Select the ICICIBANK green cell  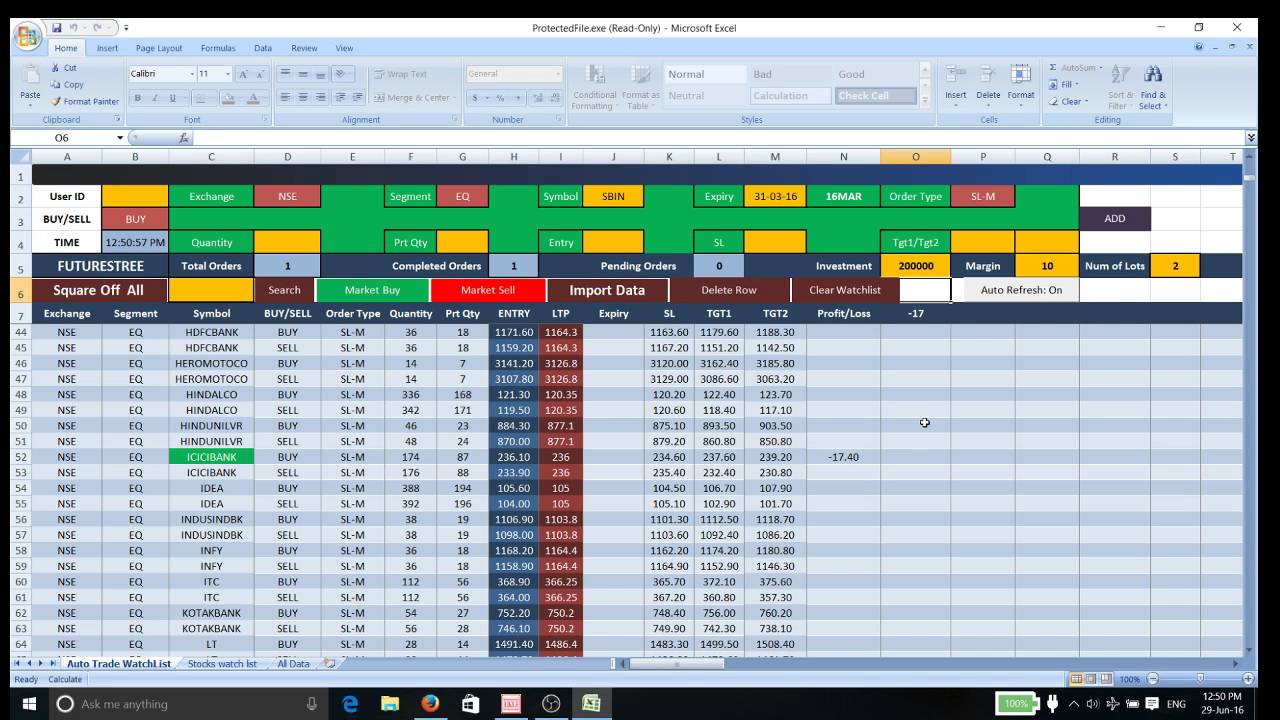pyautogui.click(x=211, y=457)
